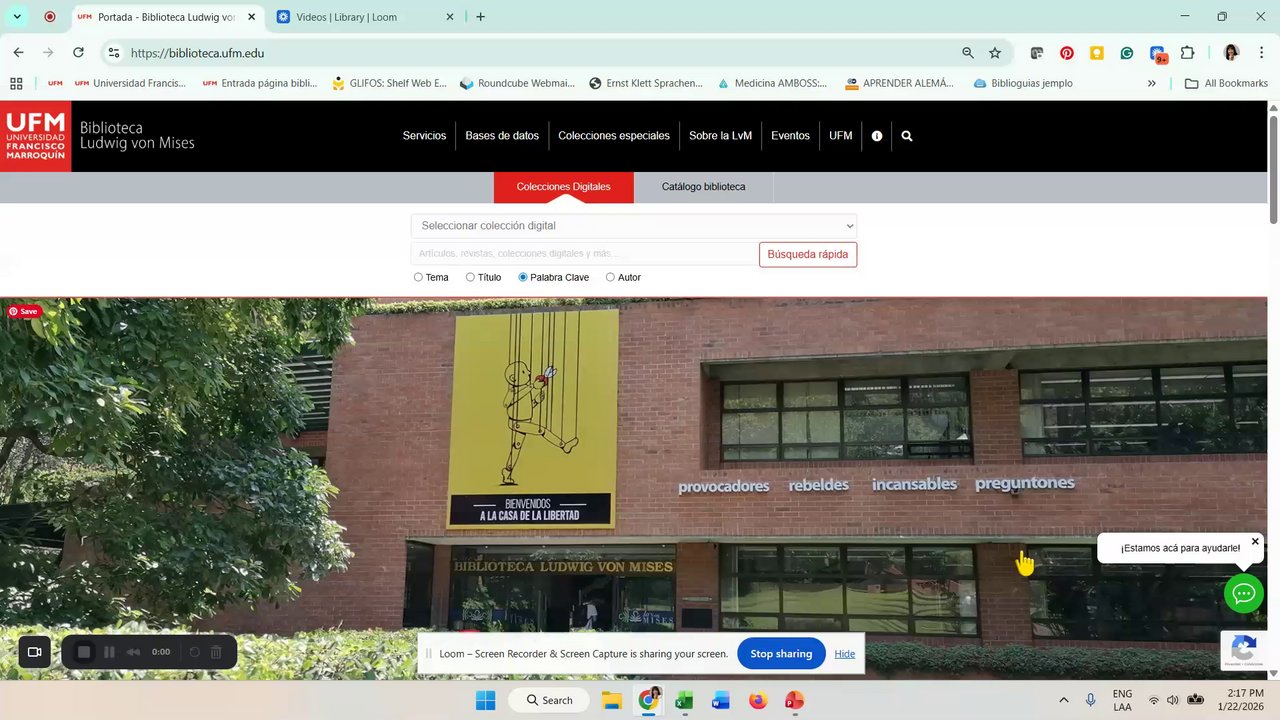Open Firefox from taskbar
Image resolution: width=1280 pixels, height=720 pixels.
coord(758,700)
